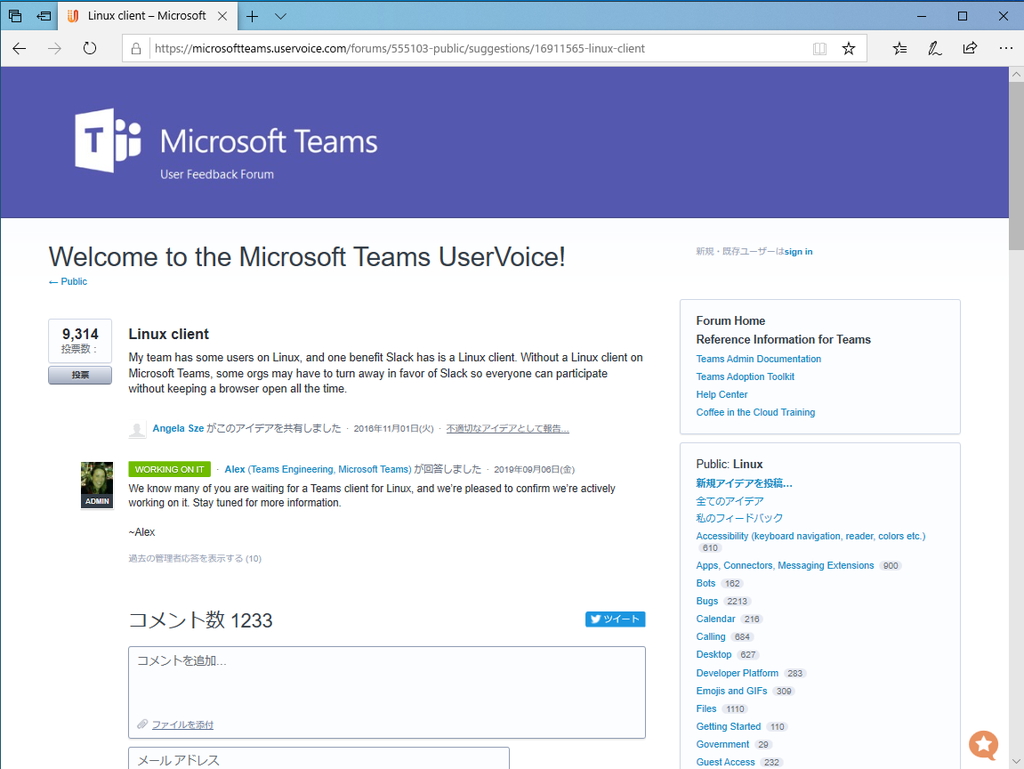Open the More settings (…) menu
The image size is (1024, 769).
[x=1005, y=48]
